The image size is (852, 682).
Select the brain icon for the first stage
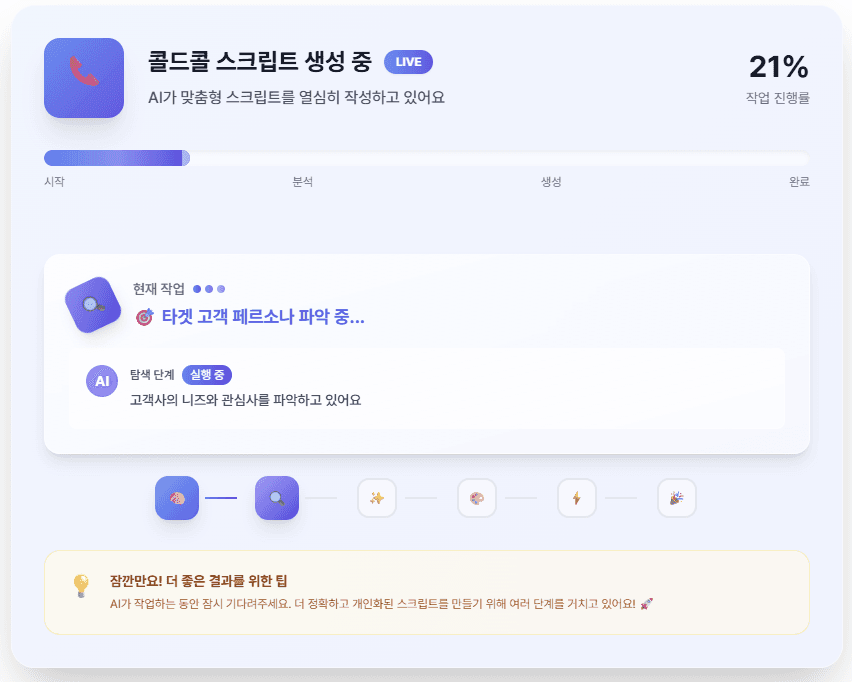(x=177, y=498)
